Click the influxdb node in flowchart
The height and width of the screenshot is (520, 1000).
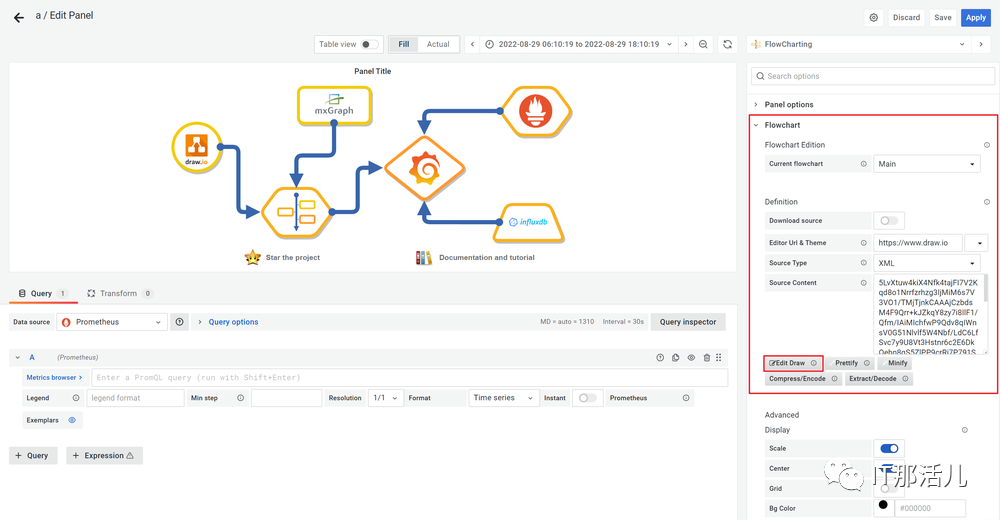click(x=528, y=223)
